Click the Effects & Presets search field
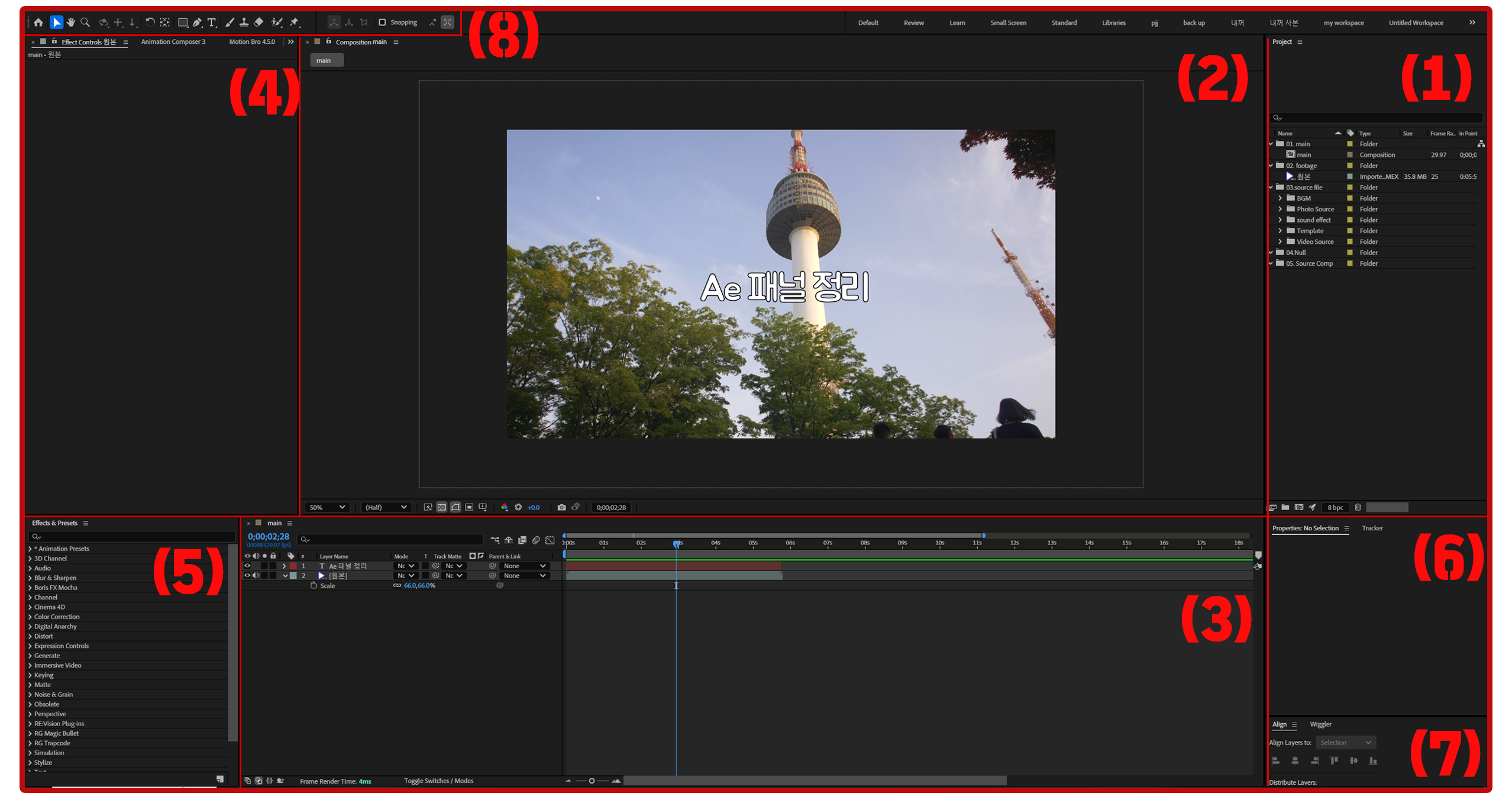The height and width of the screenshot is (799, 1512). click(131, 536)
